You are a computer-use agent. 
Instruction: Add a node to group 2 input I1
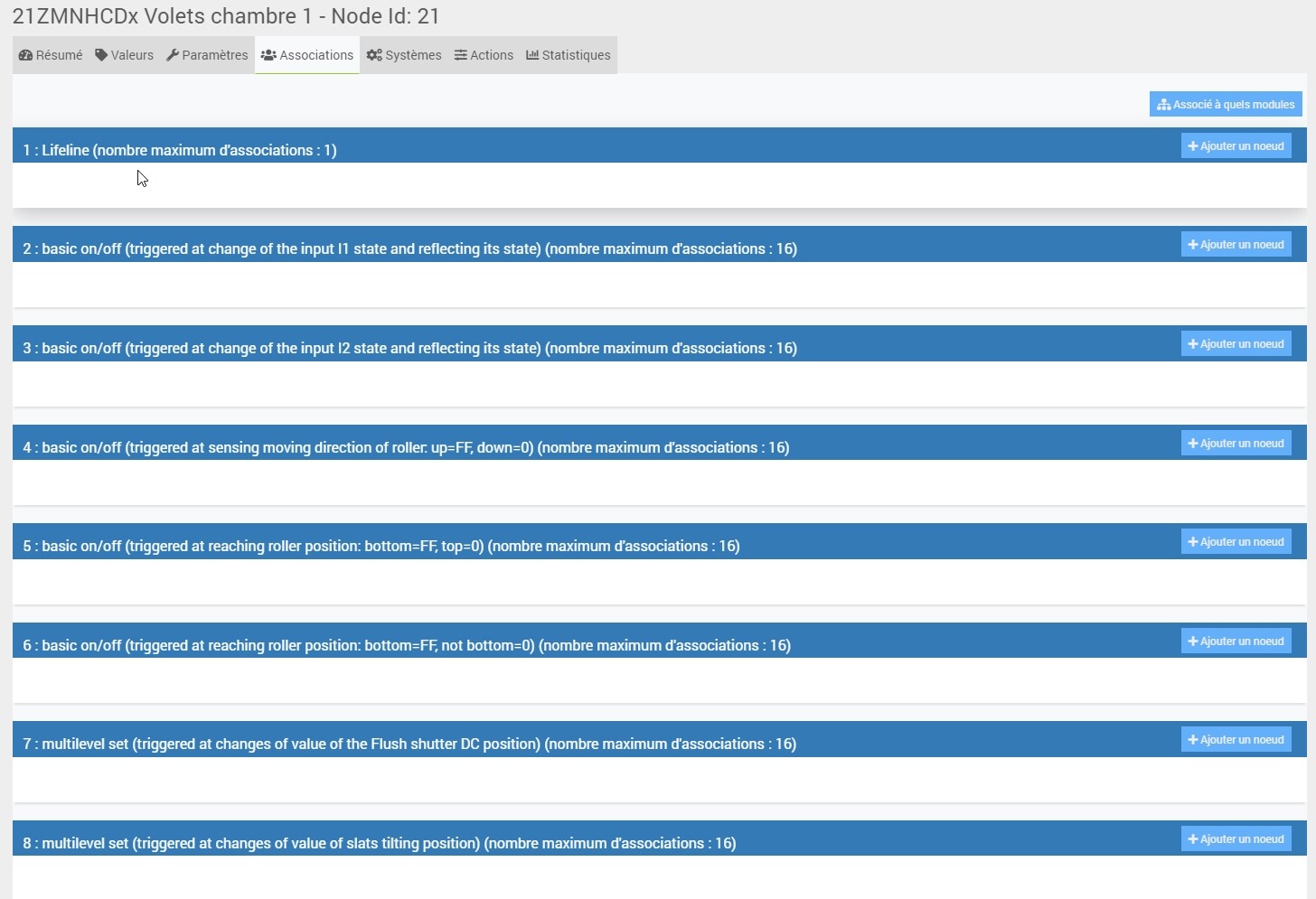(x=1236, y=245)
